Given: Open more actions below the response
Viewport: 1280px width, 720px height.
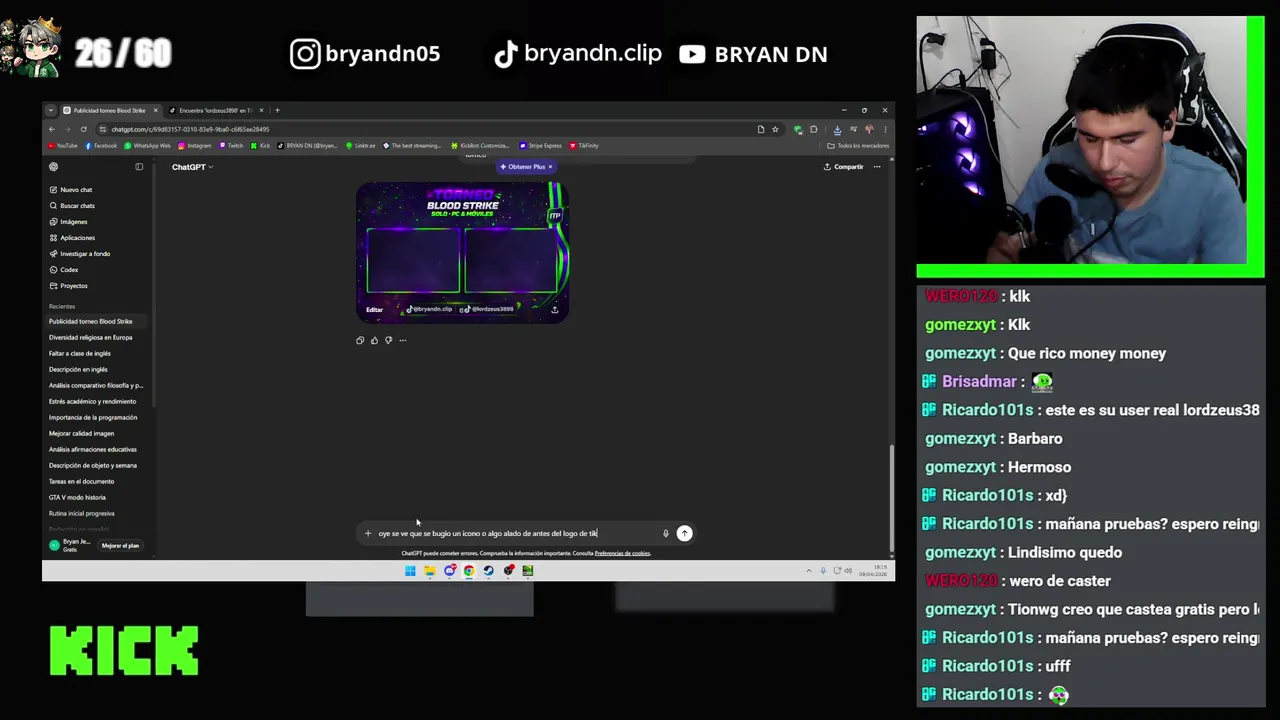Looking at the screenshot, I should click(403, 340).
